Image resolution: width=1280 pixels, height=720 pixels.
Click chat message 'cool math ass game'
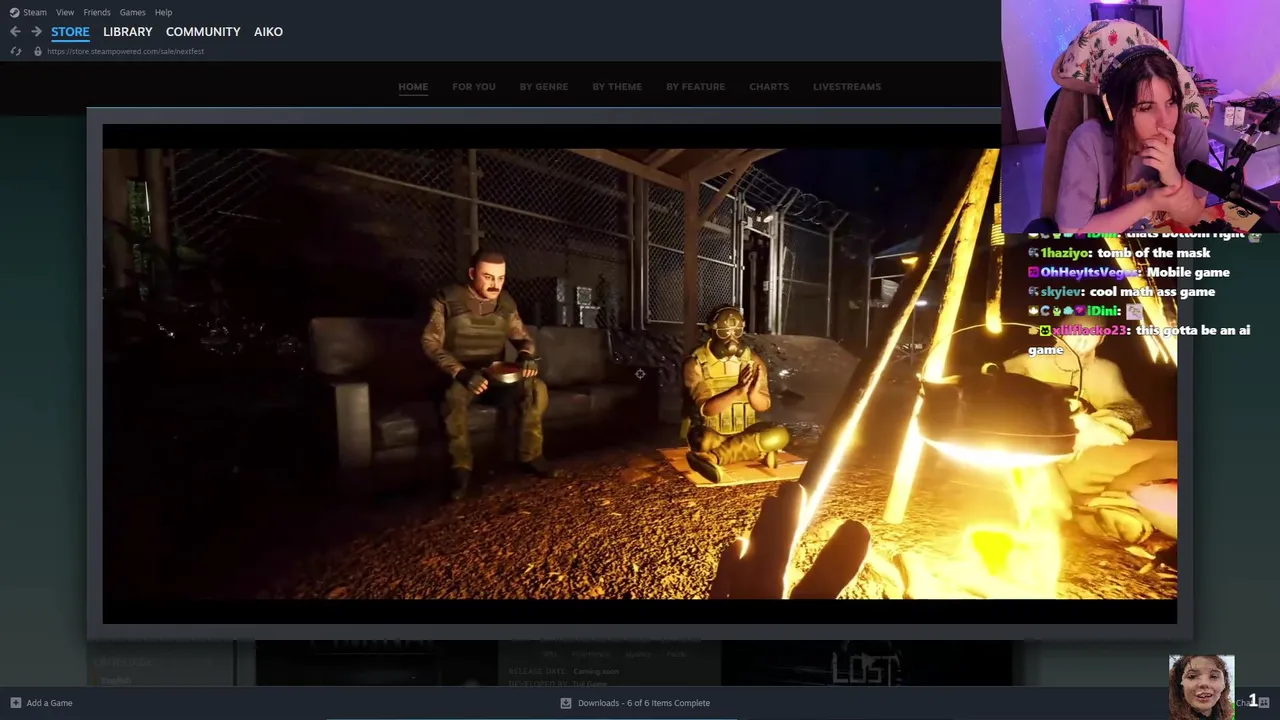tap(1152, 292)
